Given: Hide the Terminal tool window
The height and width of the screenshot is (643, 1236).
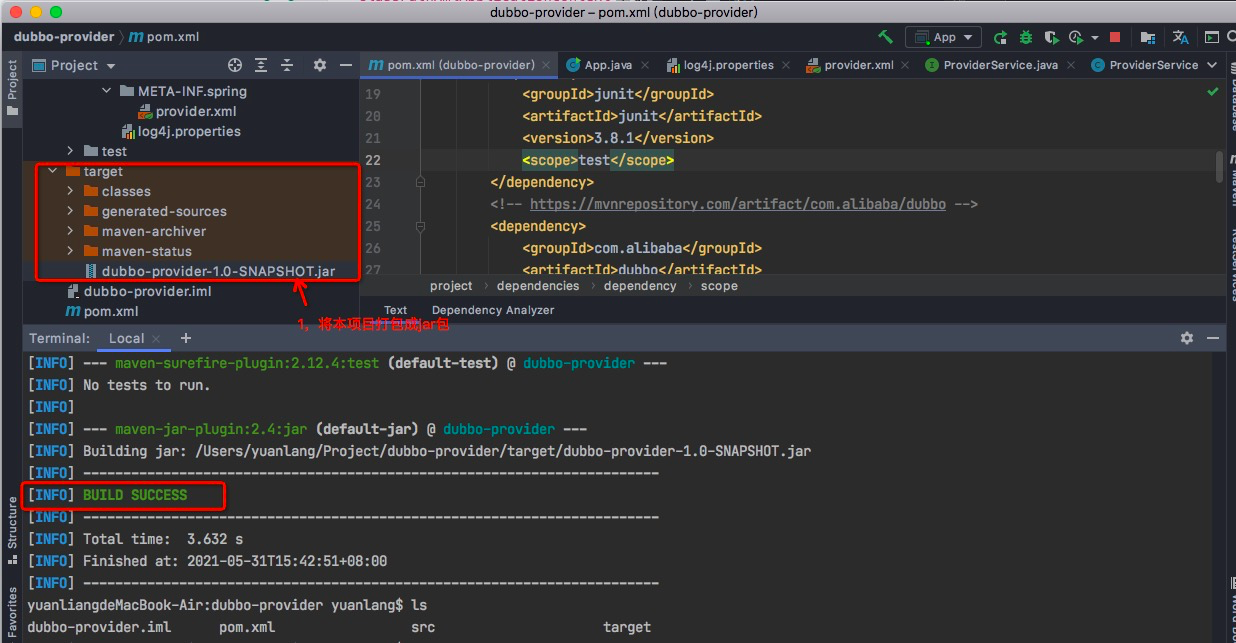Looking at the screenshot, I should (x=1213, y=338).
